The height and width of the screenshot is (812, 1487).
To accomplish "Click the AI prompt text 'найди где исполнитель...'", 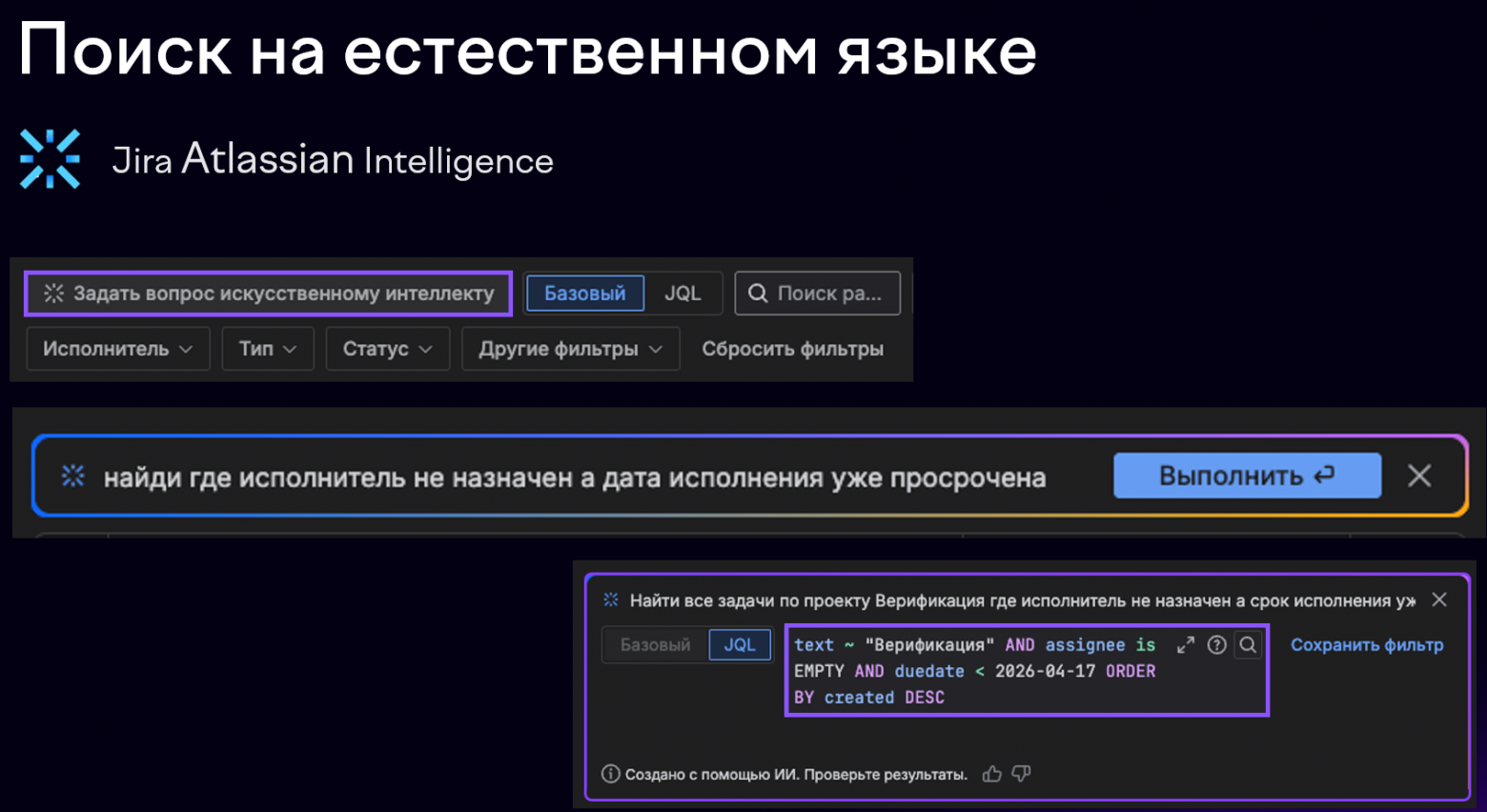I will (575, 477).
